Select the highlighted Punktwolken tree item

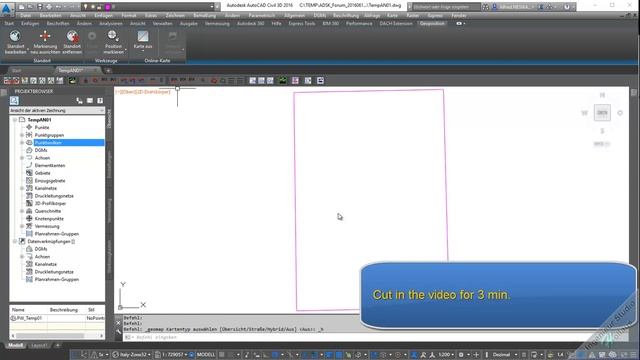[69, 142]
